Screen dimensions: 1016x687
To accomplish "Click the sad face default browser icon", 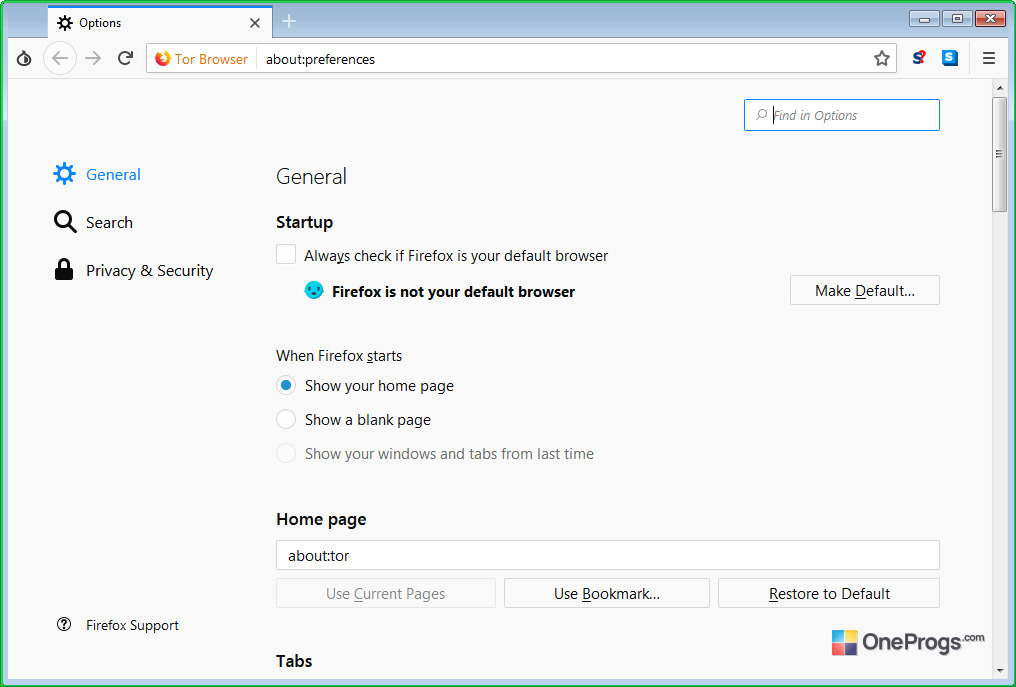I will (314, 290).
